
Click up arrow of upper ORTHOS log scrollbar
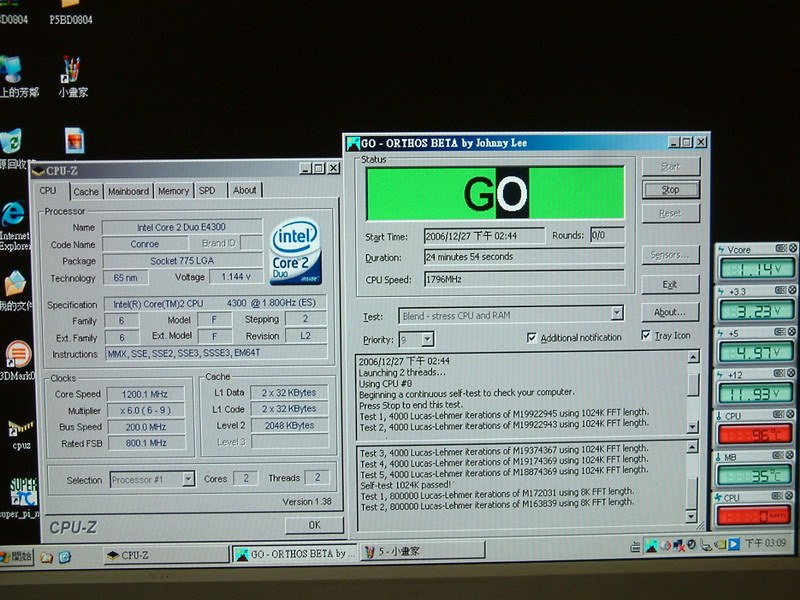tap(693, 357)
